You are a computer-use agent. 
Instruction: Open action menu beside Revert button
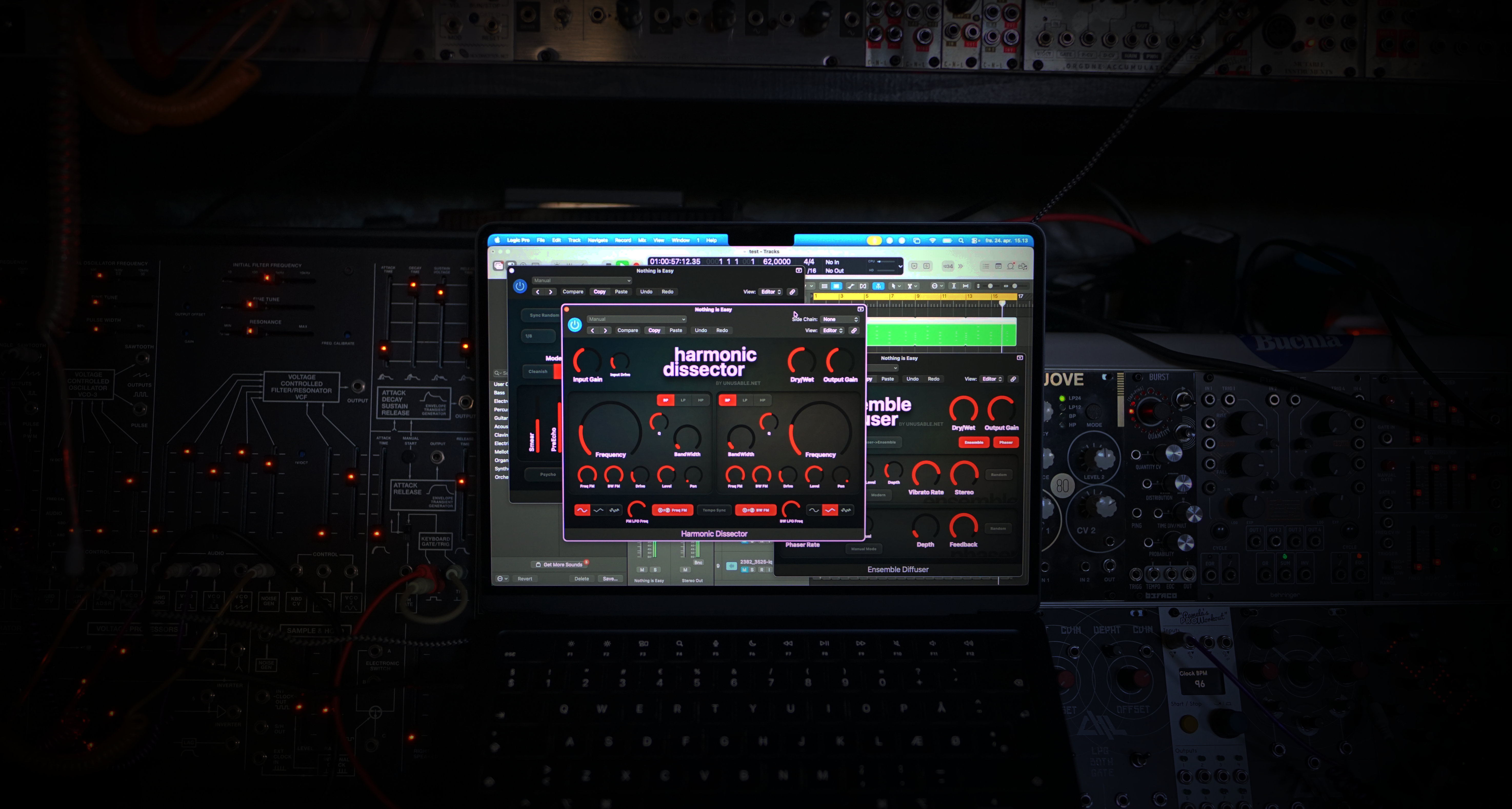coord(503,579)
